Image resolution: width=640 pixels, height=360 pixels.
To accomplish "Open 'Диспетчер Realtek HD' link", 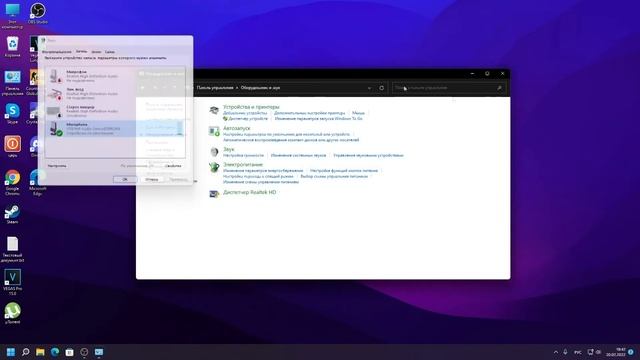I will [x=249, y=192].
